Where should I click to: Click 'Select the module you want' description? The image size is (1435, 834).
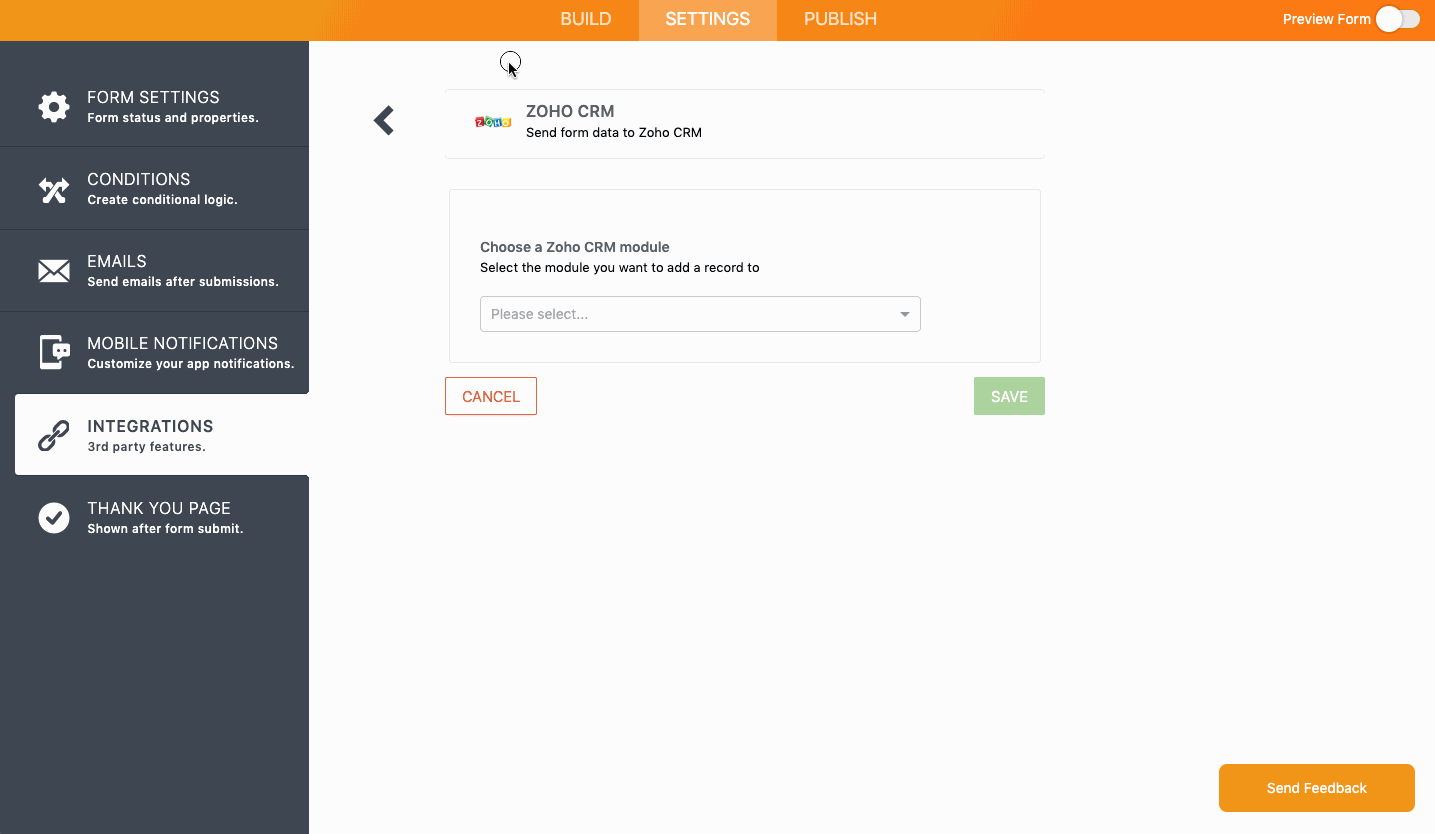(620, 268)
